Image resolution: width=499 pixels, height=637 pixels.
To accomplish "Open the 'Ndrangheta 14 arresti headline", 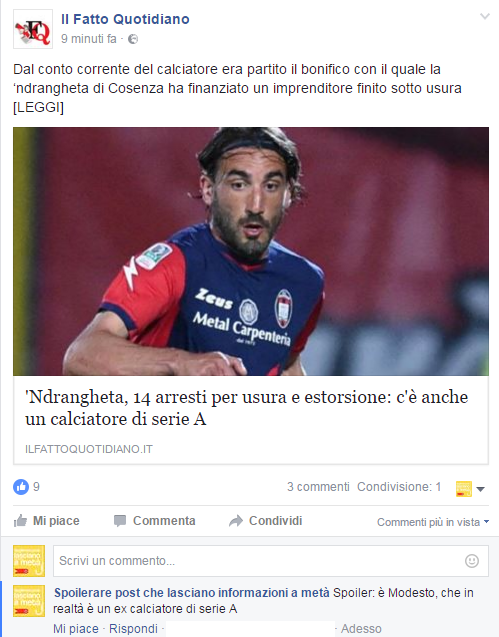I will pos(246,408).
